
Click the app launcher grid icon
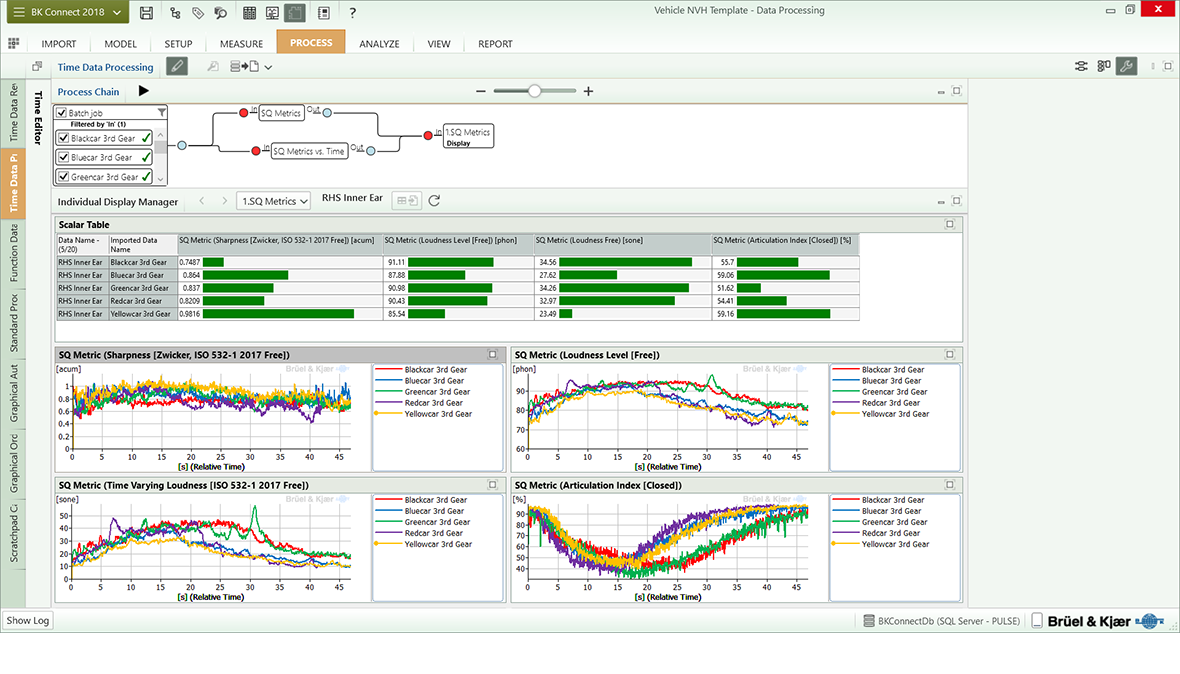point(14,44)
